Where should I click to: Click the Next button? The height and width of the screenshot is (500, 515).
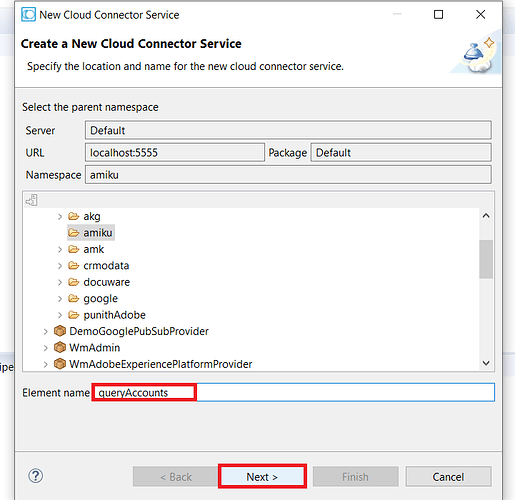(262, 477)
